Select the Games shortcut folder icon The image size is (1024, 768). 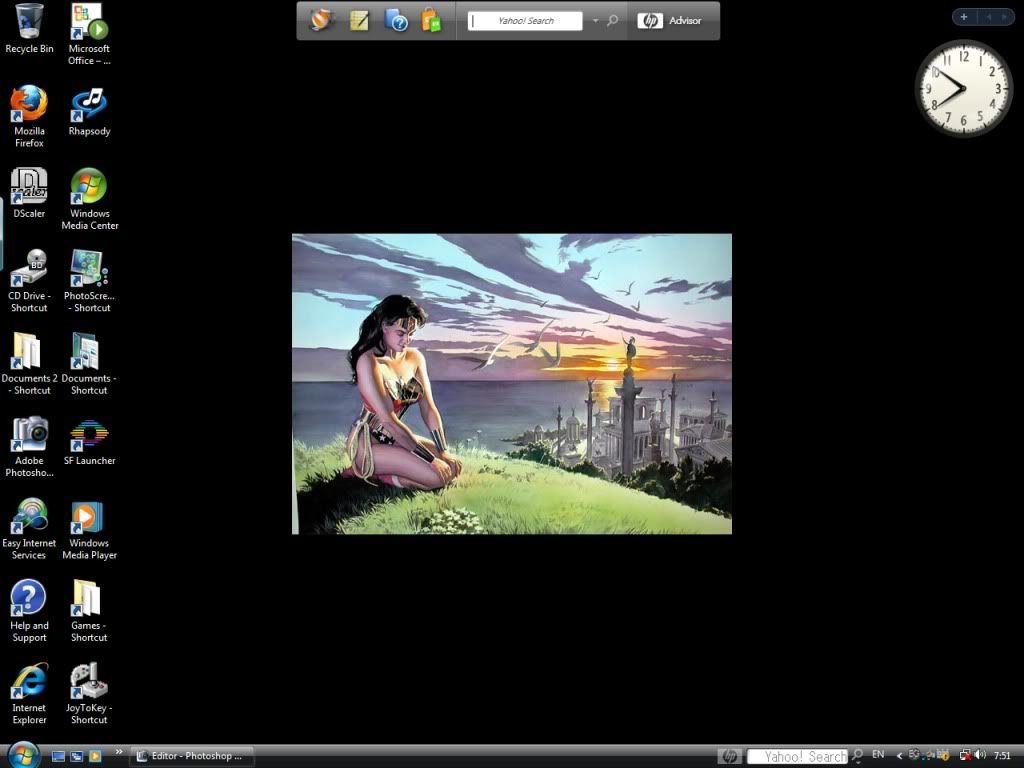[89, 611]
